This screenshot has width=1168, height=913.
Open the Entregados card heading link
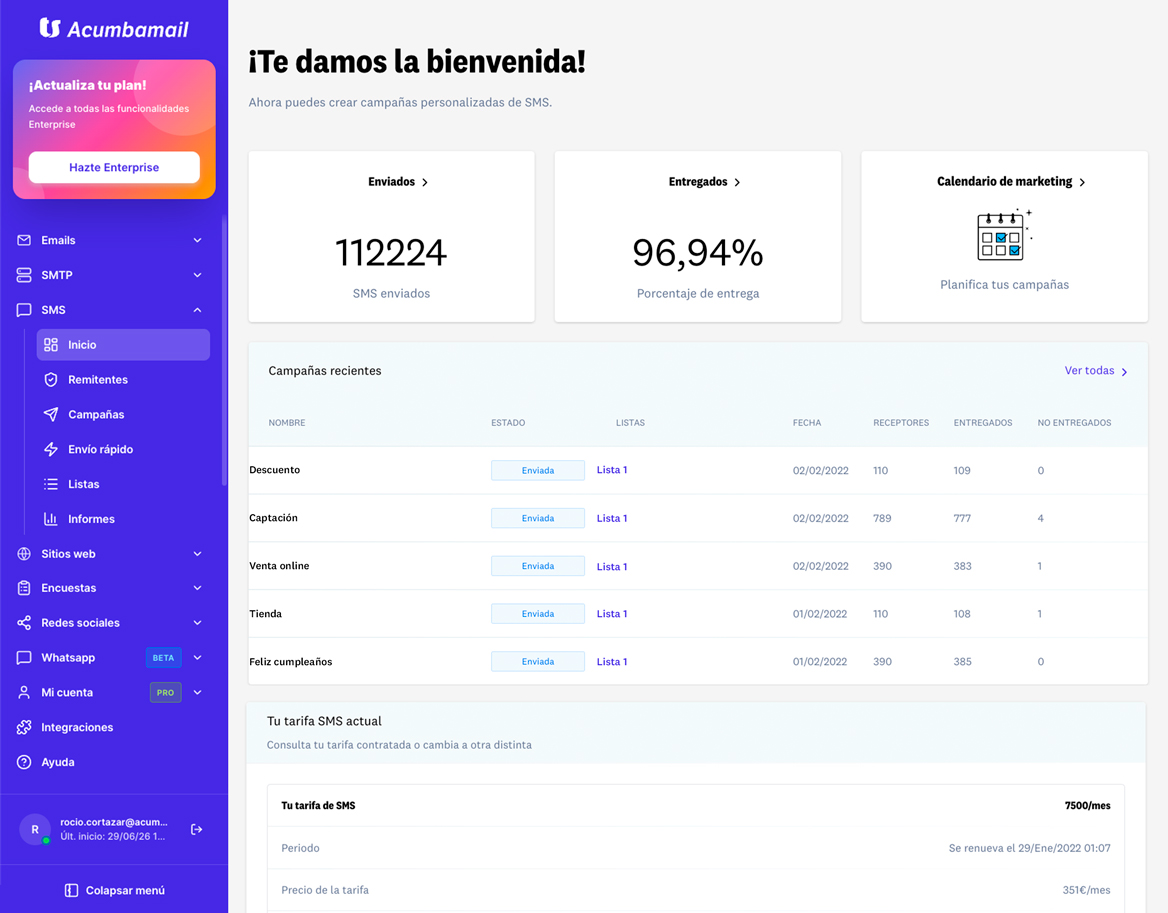tap(704, 182)
